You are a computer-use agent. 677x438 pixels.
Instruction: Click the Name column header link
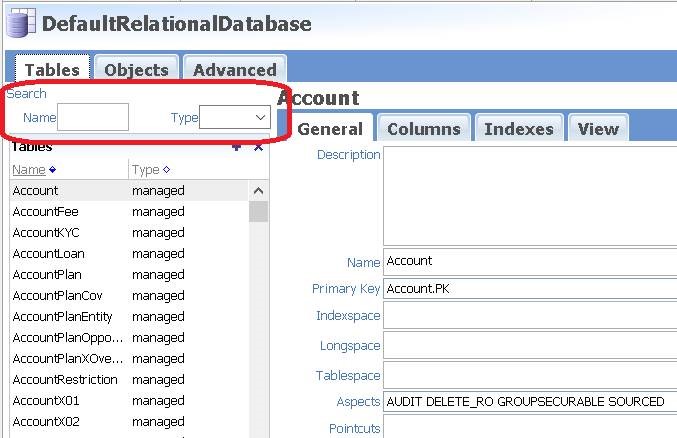coord(28,170)
